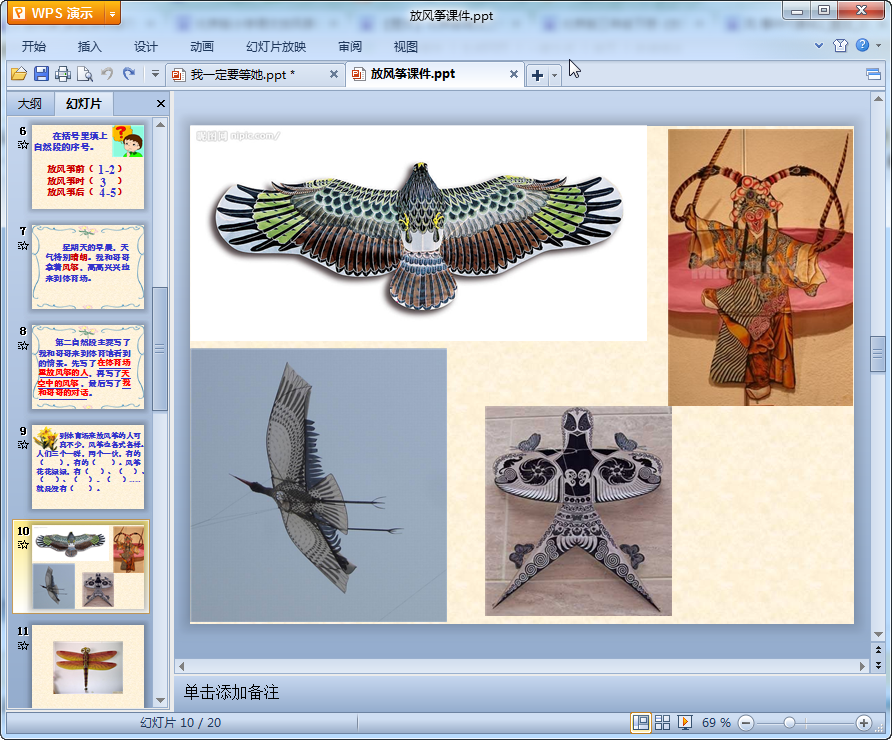Viewport: 892px width, 740px height.
Task: Select the 幻灯片 panel tab
Action: coord(84,104)
